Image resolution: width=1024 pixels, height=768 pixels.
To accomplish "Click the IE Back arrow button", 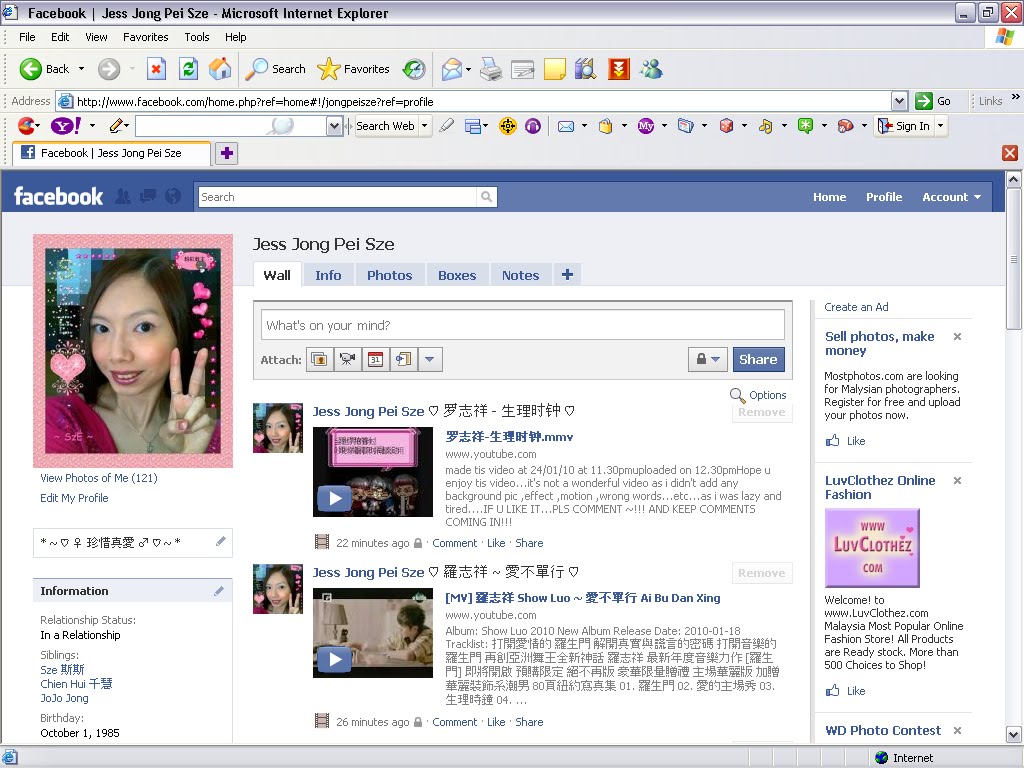I will pyautogui.click(x=31, y=69).
